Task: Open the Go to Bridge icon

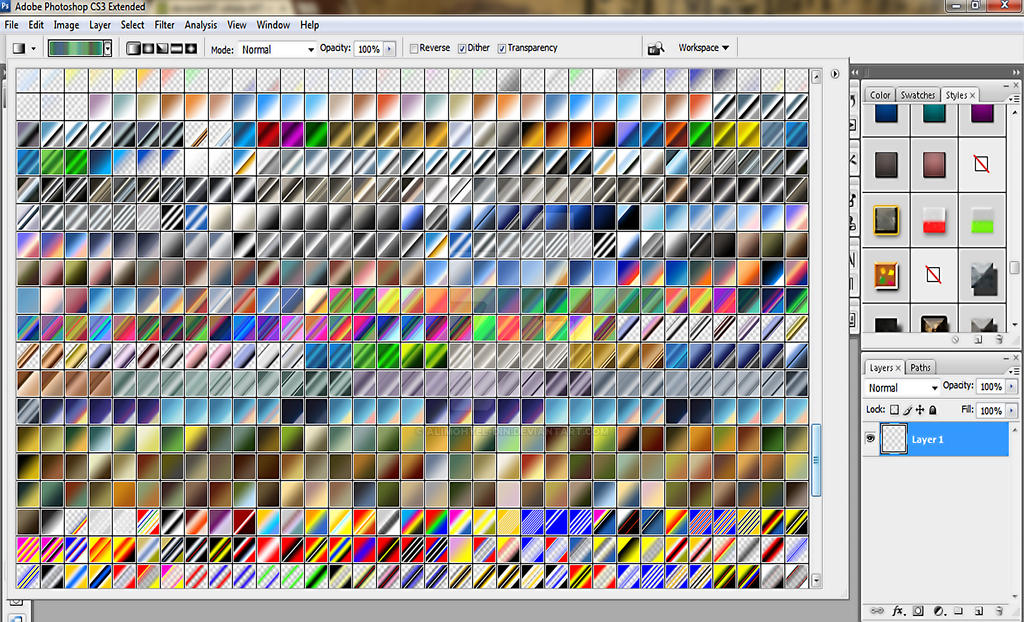Action: coord(656,48)
